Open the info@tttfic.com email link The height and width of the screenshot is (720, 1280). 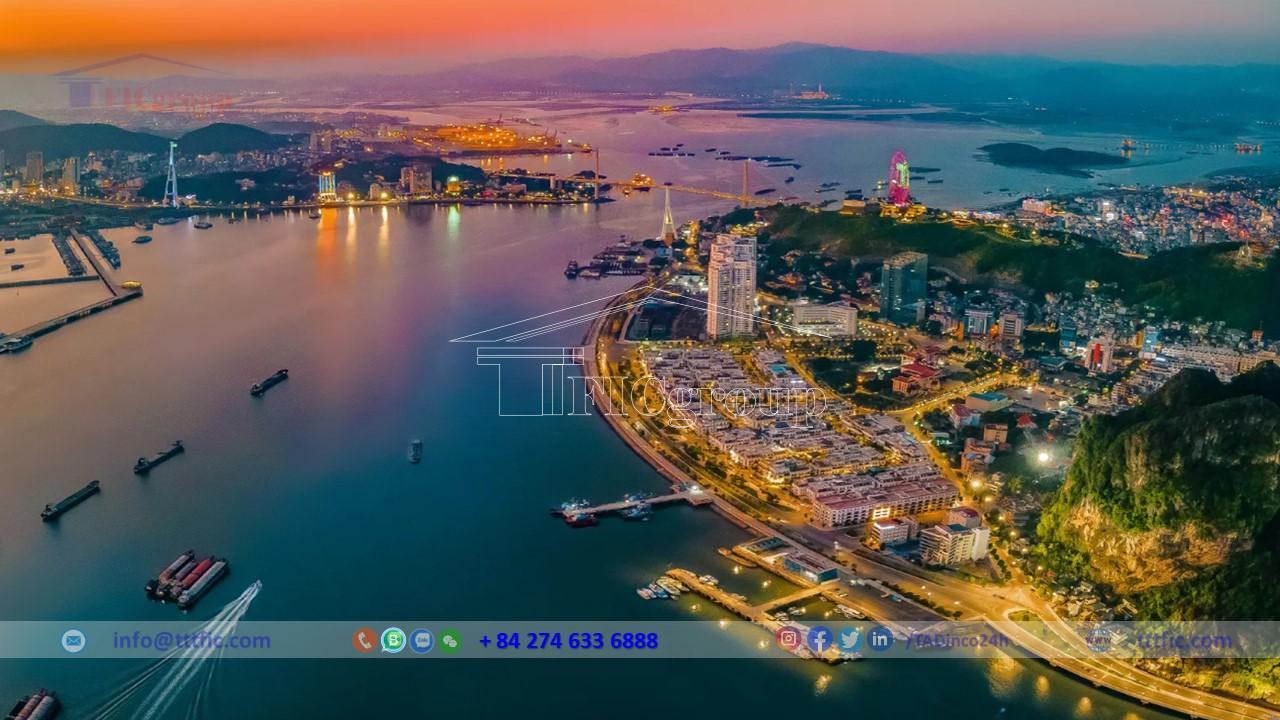(x=191, y=641)
